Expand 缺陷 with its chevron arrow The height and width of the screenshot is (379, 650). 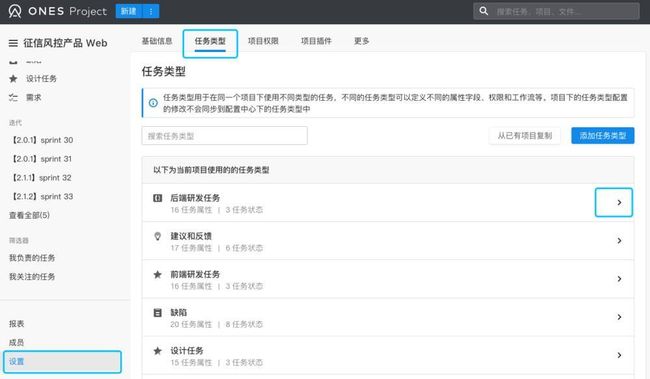tap(619, 317)
